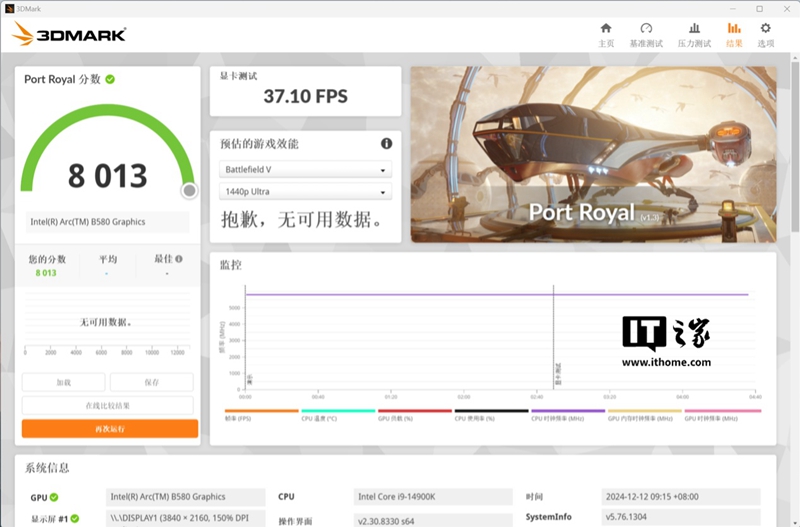
Task: Click the Port Royal preview image
Action: click(593, 154)
